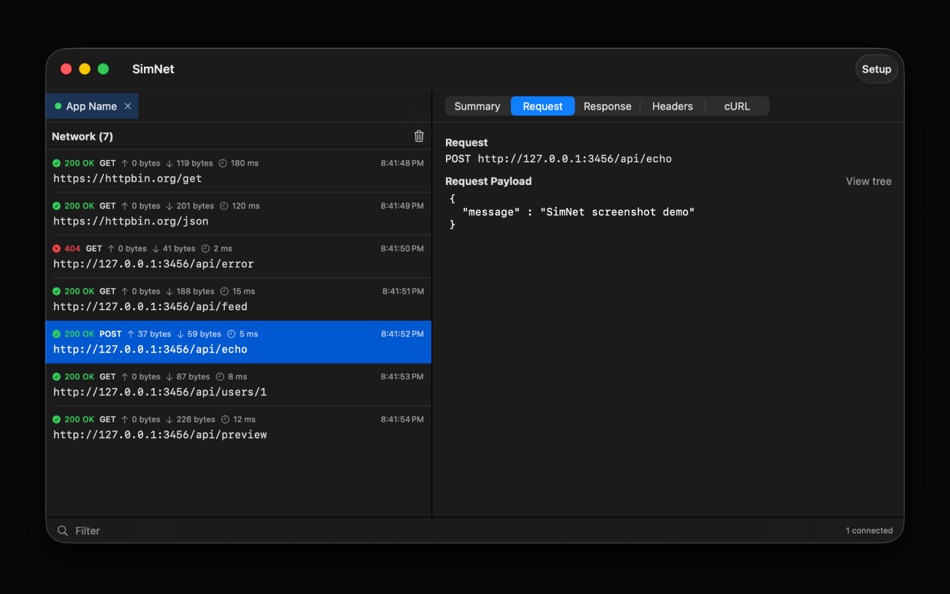Select the api/preview request entry

(200, 426)
